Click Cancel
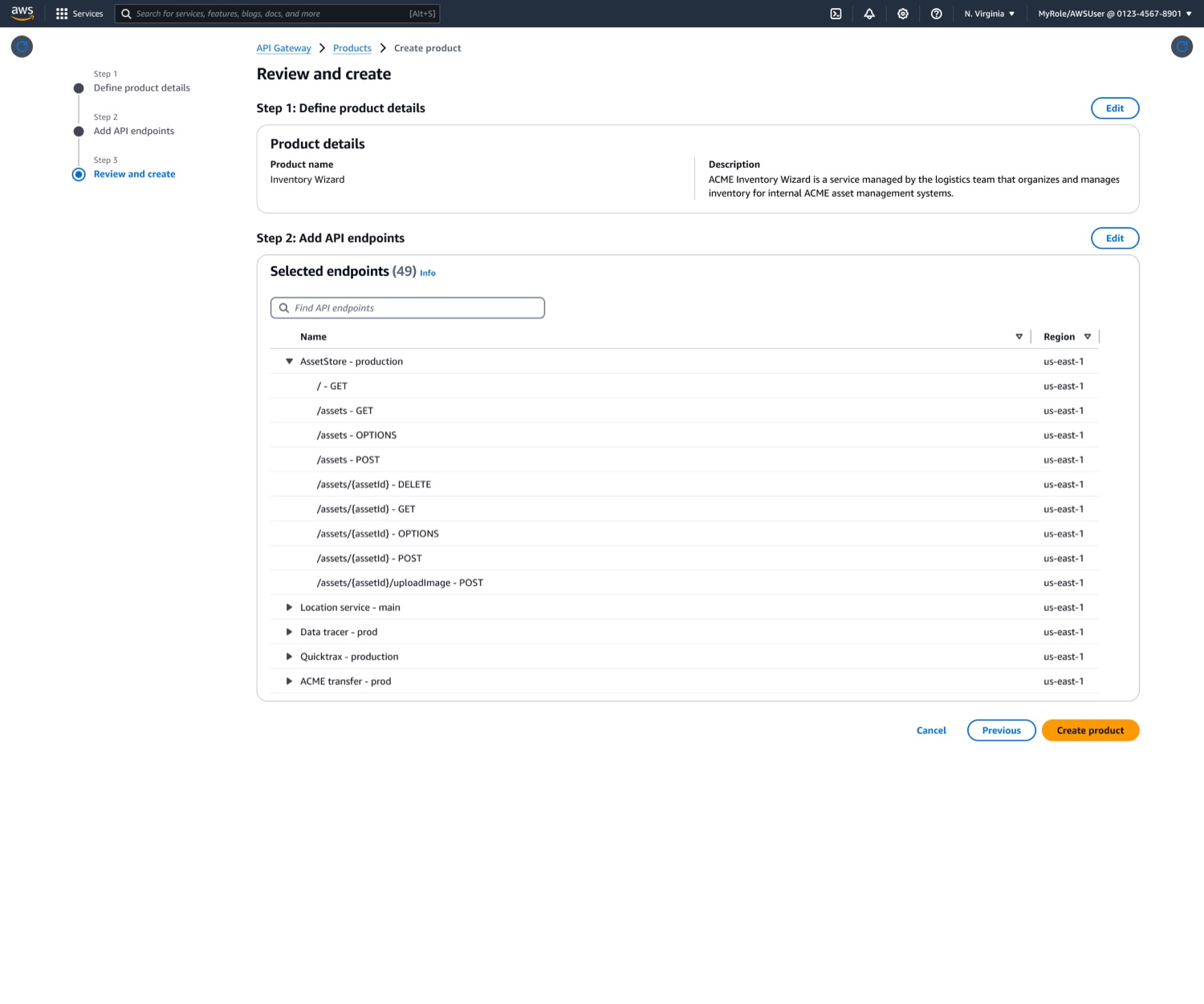The width and height of the screenshot is (1204, 1004). click(x=931, y=730)
